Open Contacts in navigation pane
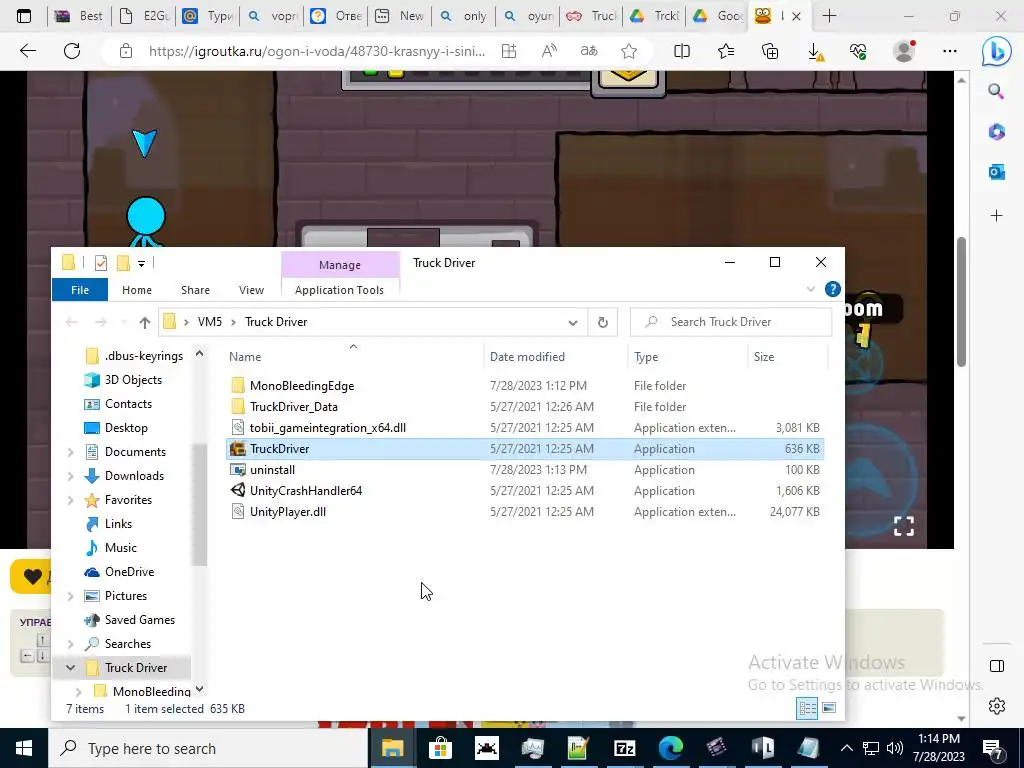1024x768 pixels. click(128, 404)
